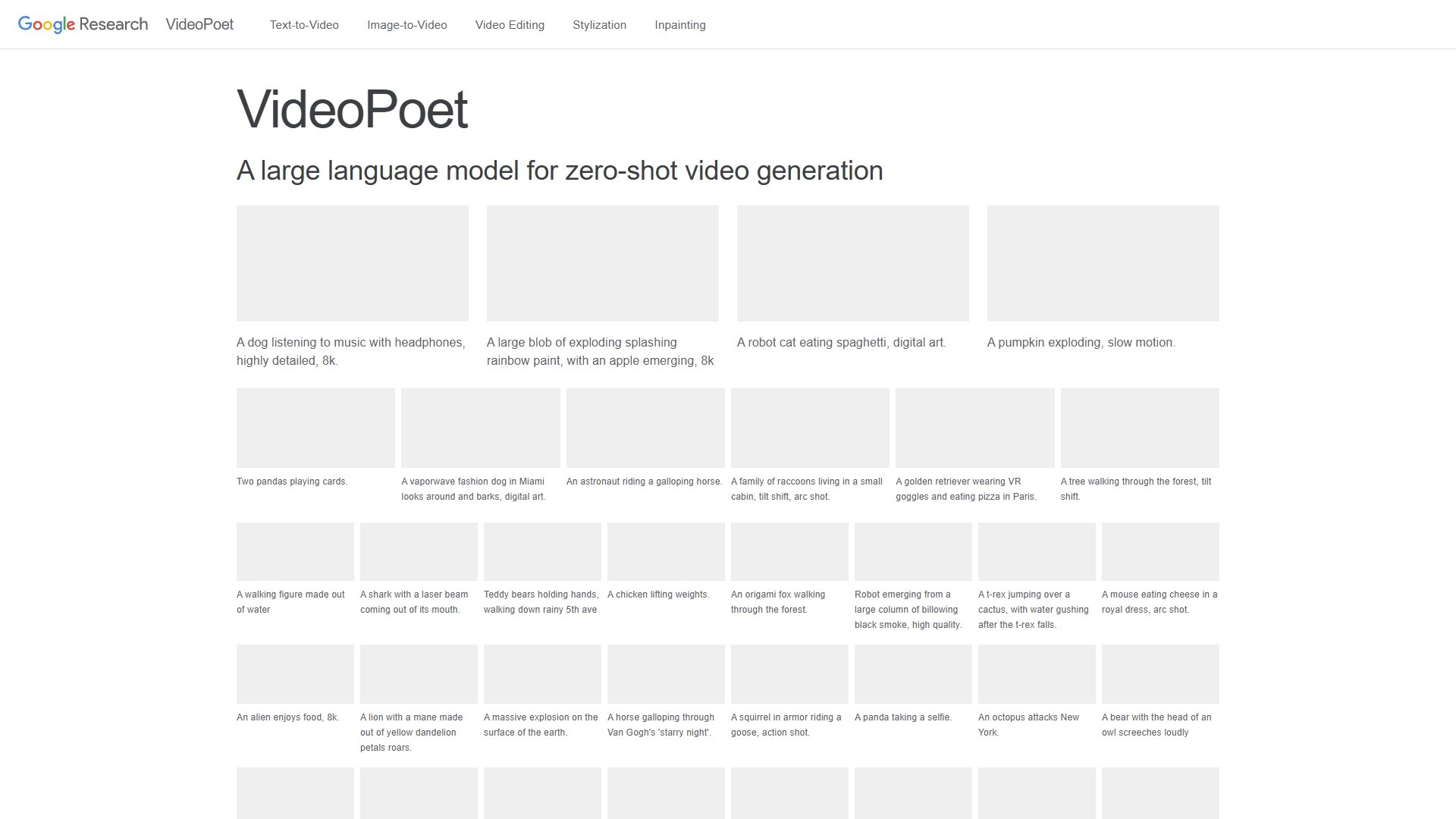Open the robot emerging from smoke video
This screenshot has height=819, width=1456.
click(x=913, y=551)
